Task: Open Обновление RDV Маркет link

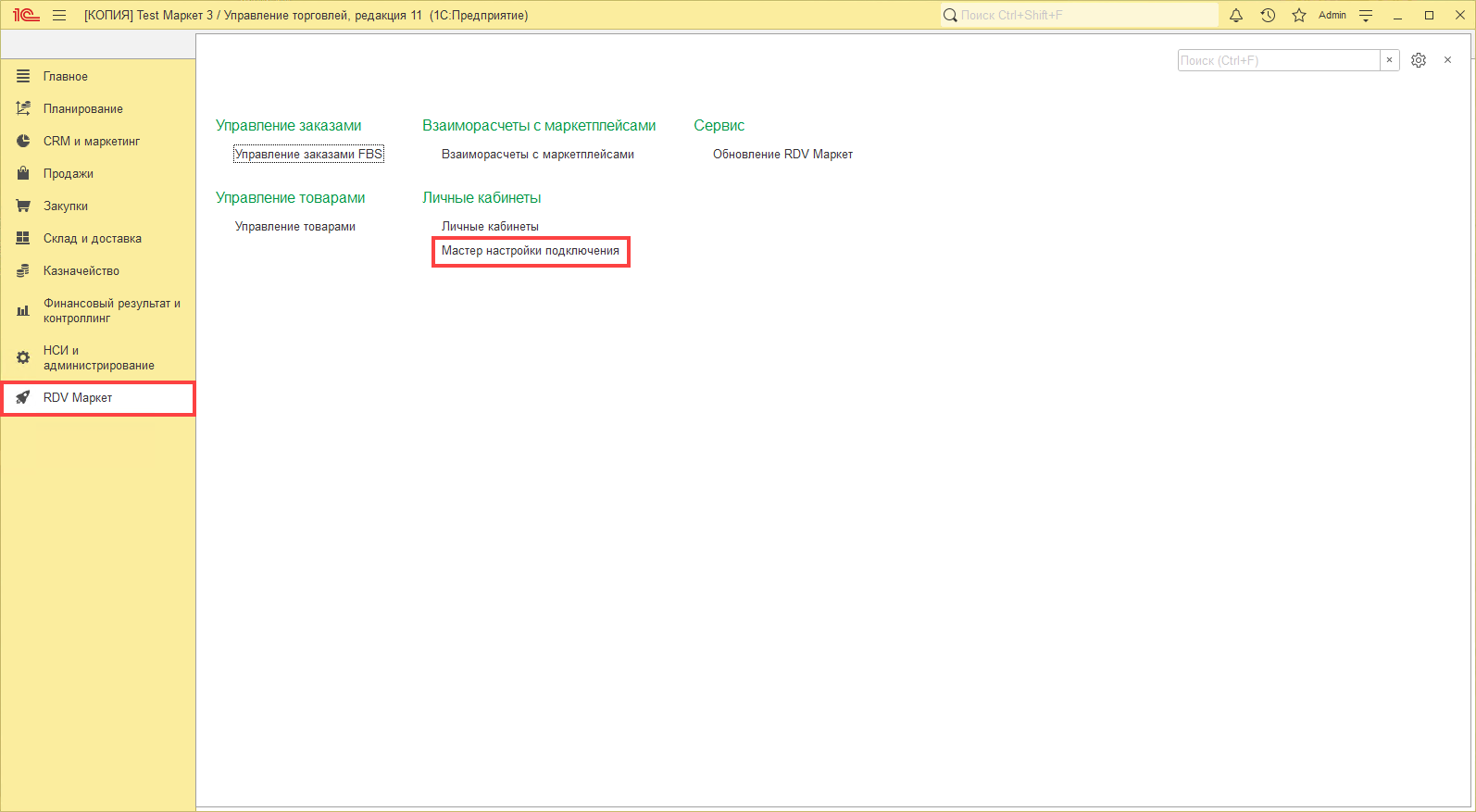Action: point(782,154)
